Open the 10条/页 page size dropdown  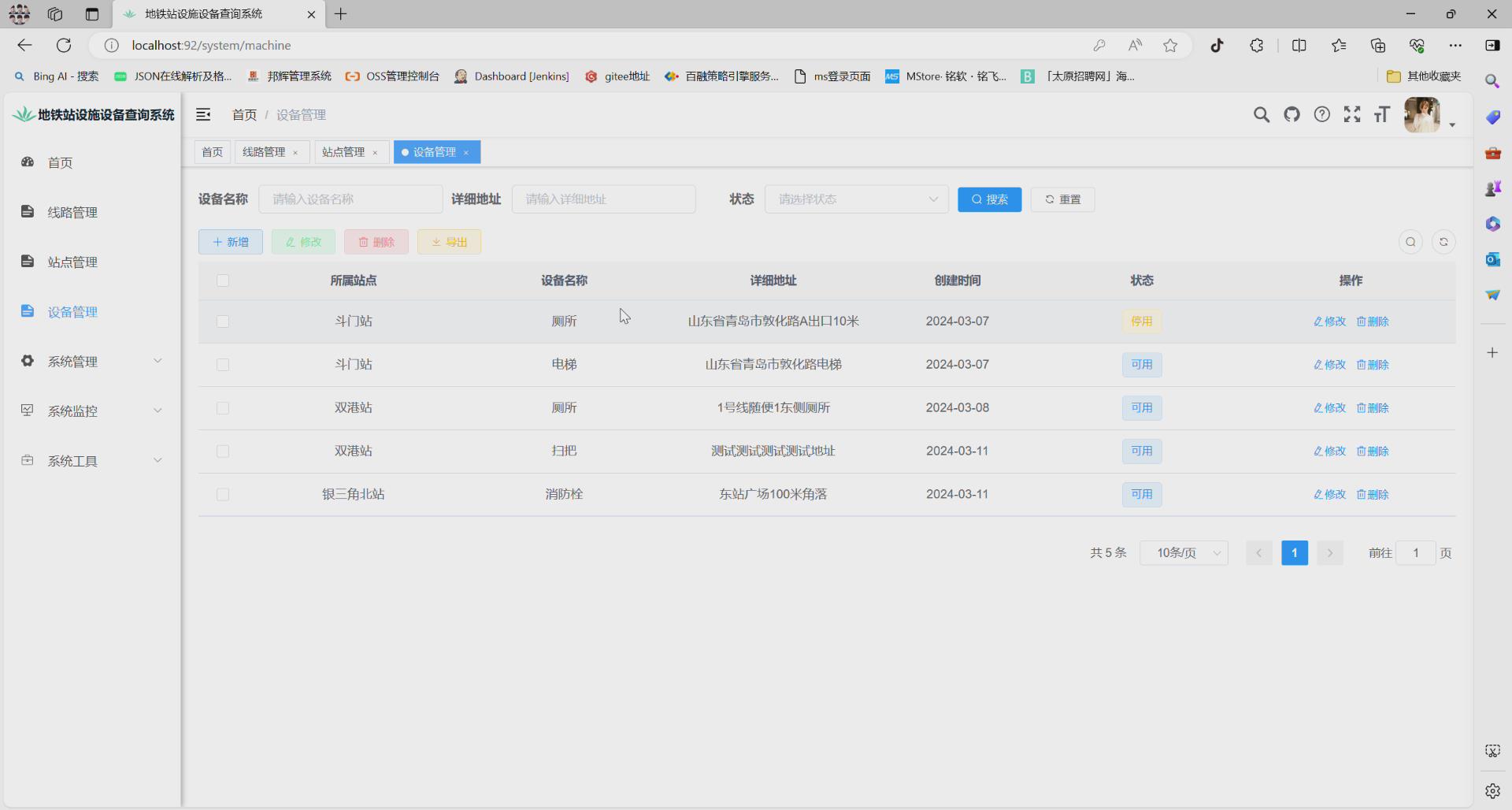1184,553
